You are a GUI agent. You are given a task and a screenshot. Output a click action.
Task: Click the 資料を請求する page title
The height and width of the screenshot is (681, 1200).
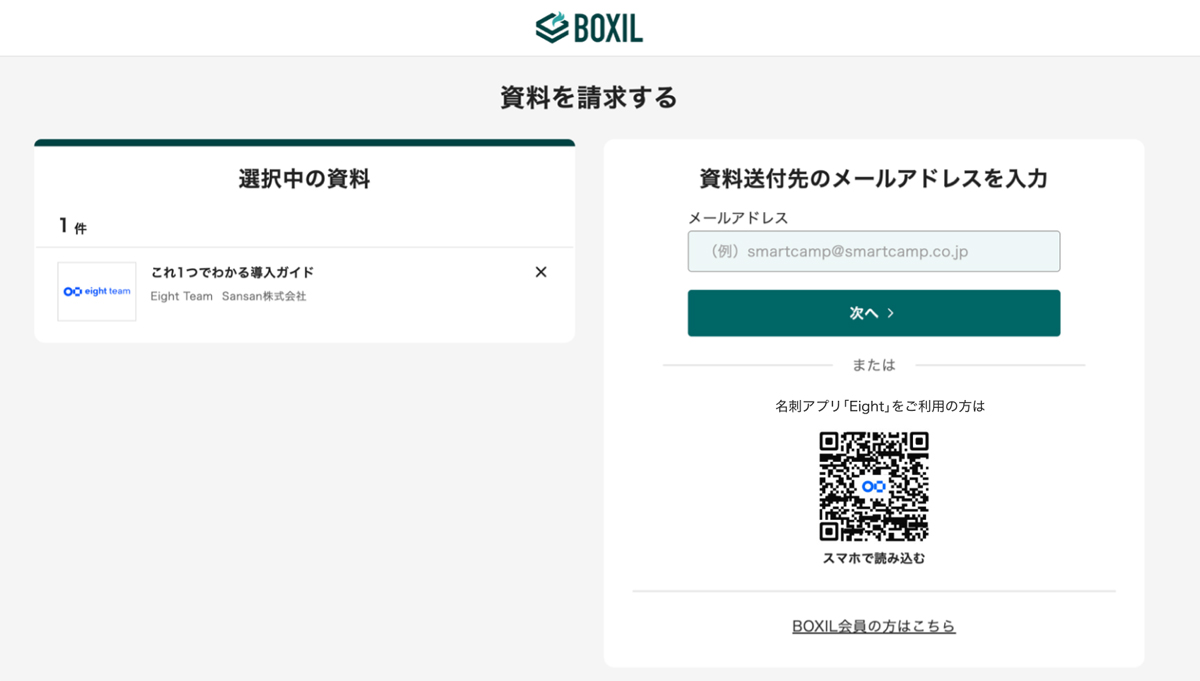[589, 97]
